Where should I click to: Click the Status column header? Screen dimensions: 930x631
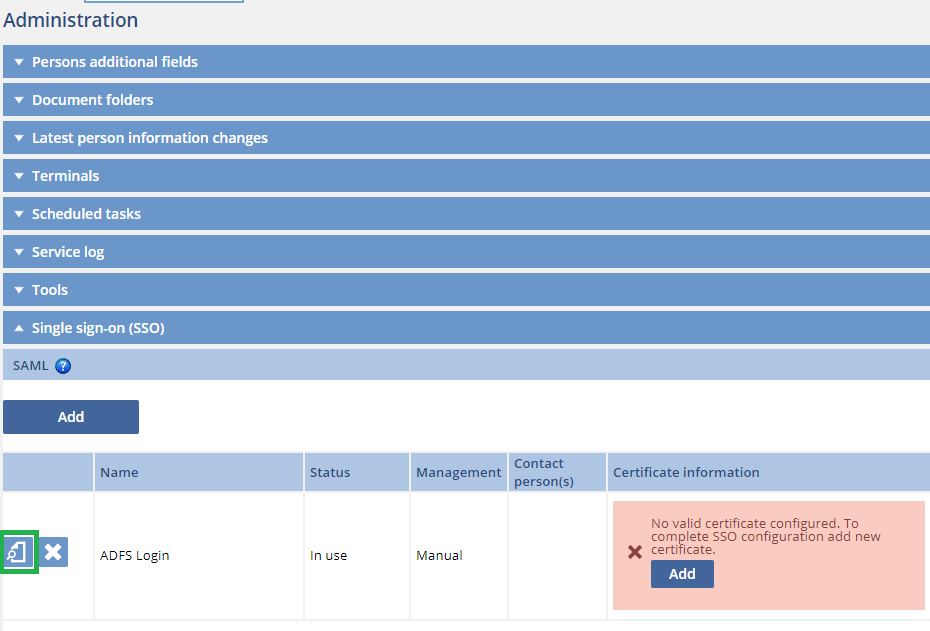[329, 472]
